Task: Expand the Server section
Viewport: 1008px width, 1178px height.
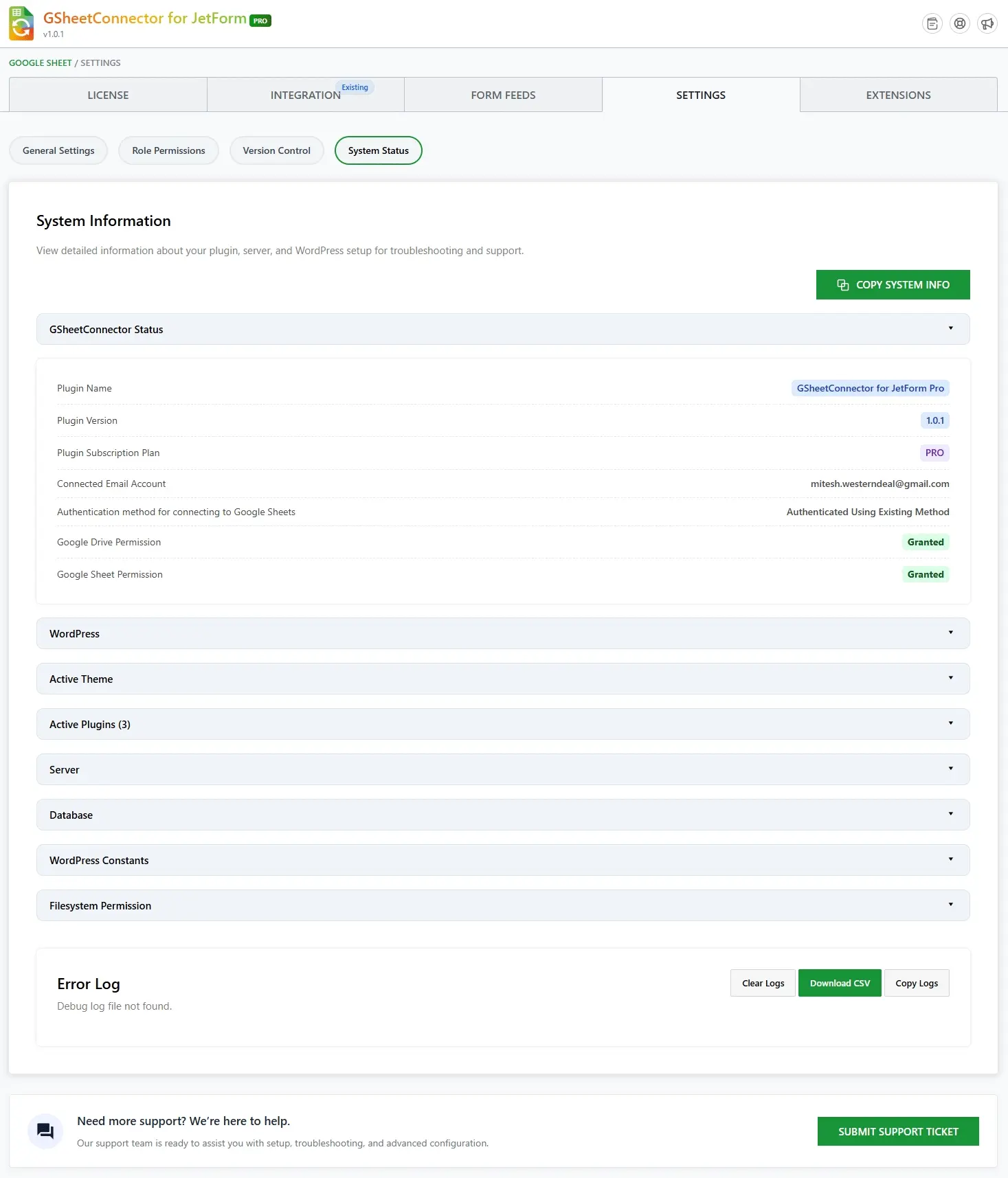Action: 503,769
